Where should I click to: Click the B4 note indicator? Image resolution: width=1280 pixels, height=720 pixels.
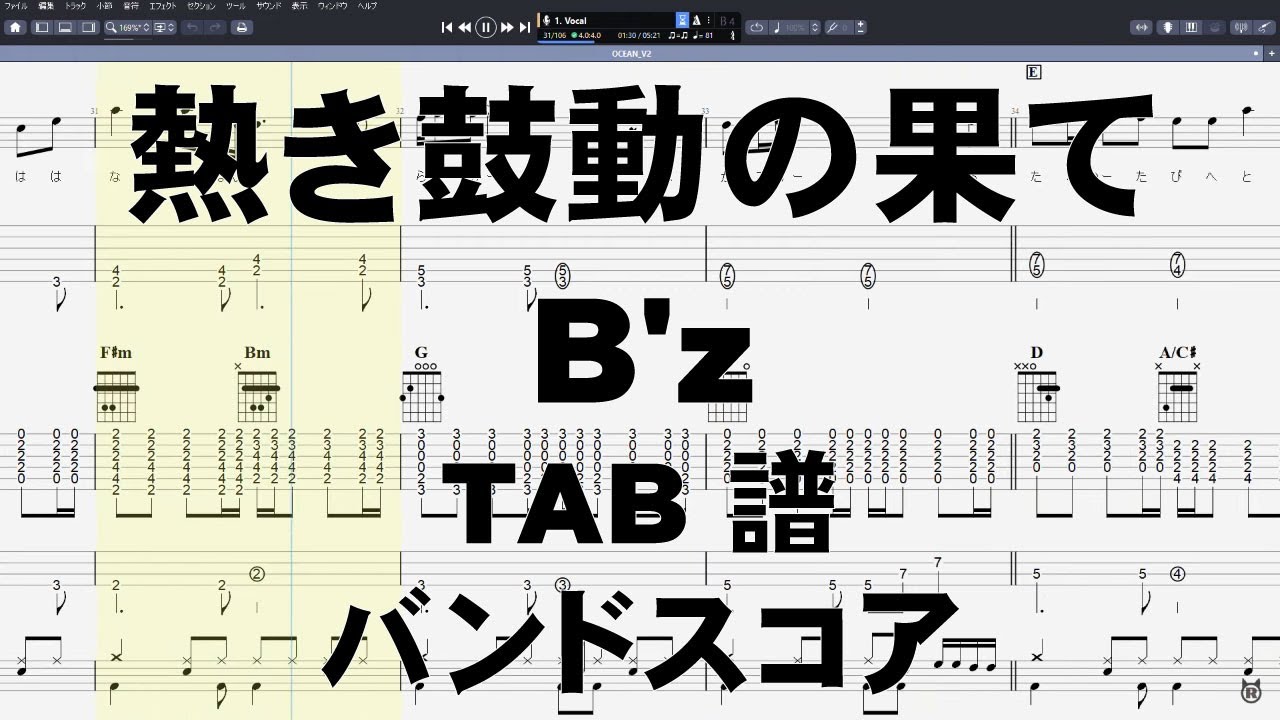point(727,21)
